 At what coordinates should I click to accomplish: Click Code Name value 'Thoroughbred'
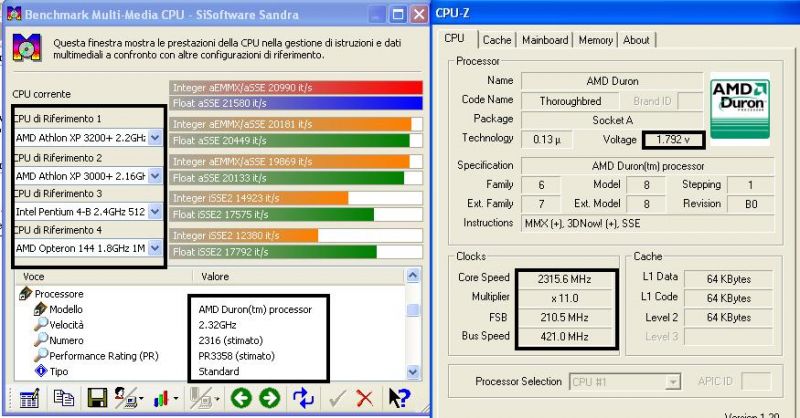pyautogui.click(x=570, y=101)
